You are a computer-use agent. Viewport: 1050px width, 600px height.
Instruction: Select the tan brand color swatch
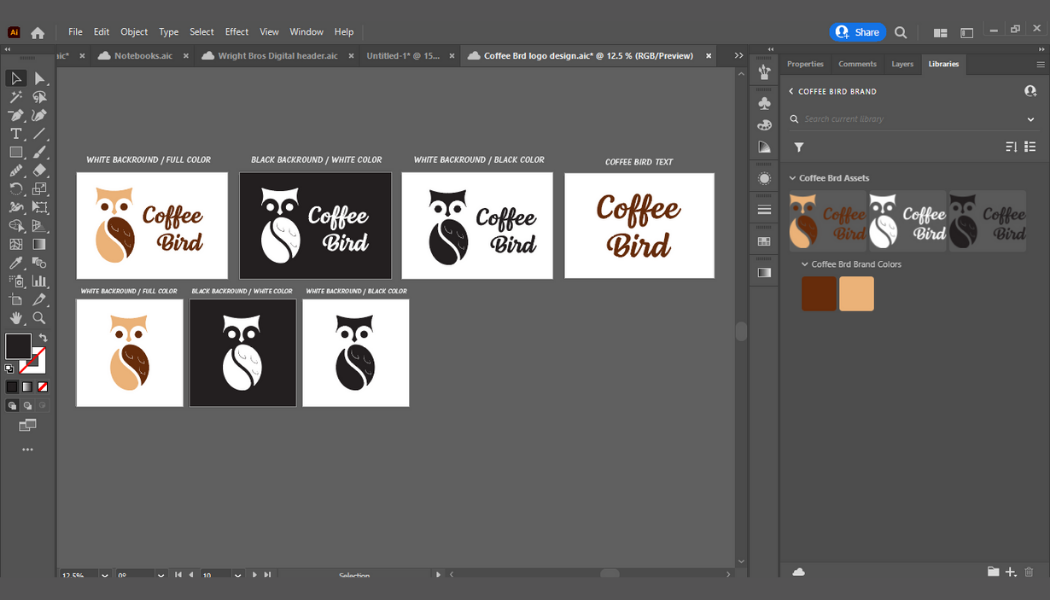point(856,294)
